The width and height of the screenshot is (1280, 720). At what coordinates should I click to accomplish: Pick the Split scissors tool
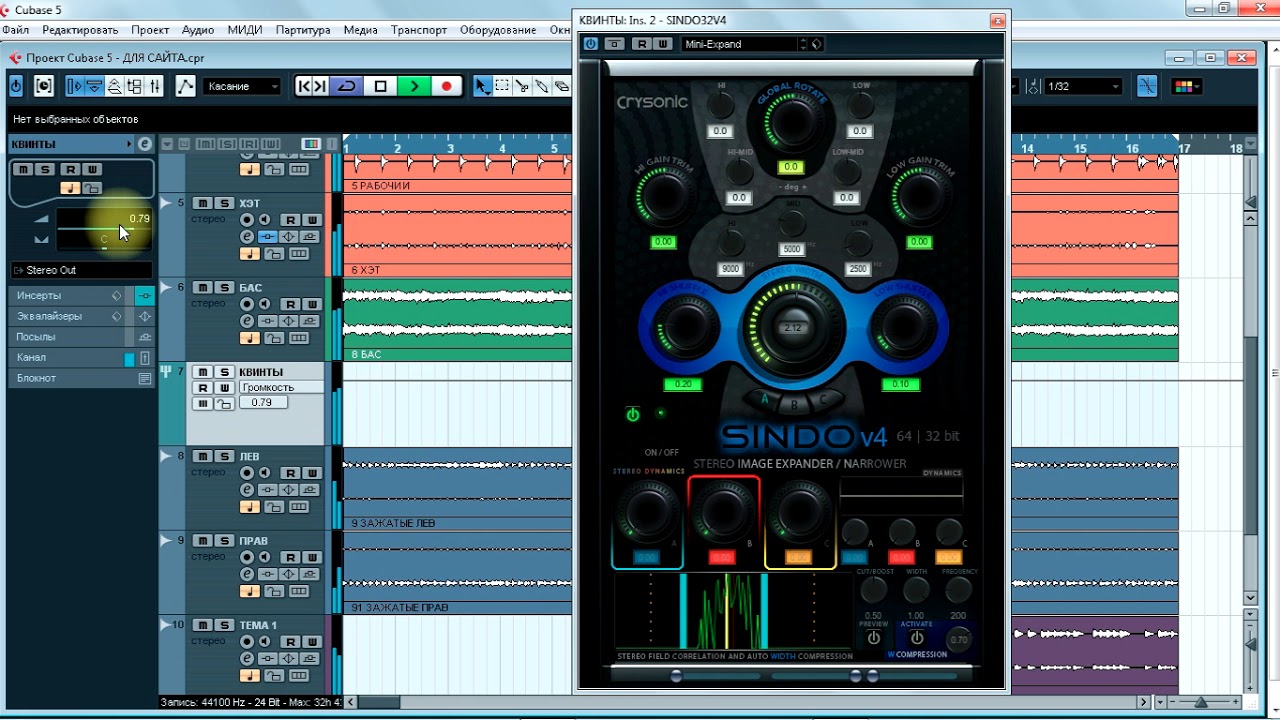coord(522,86)
